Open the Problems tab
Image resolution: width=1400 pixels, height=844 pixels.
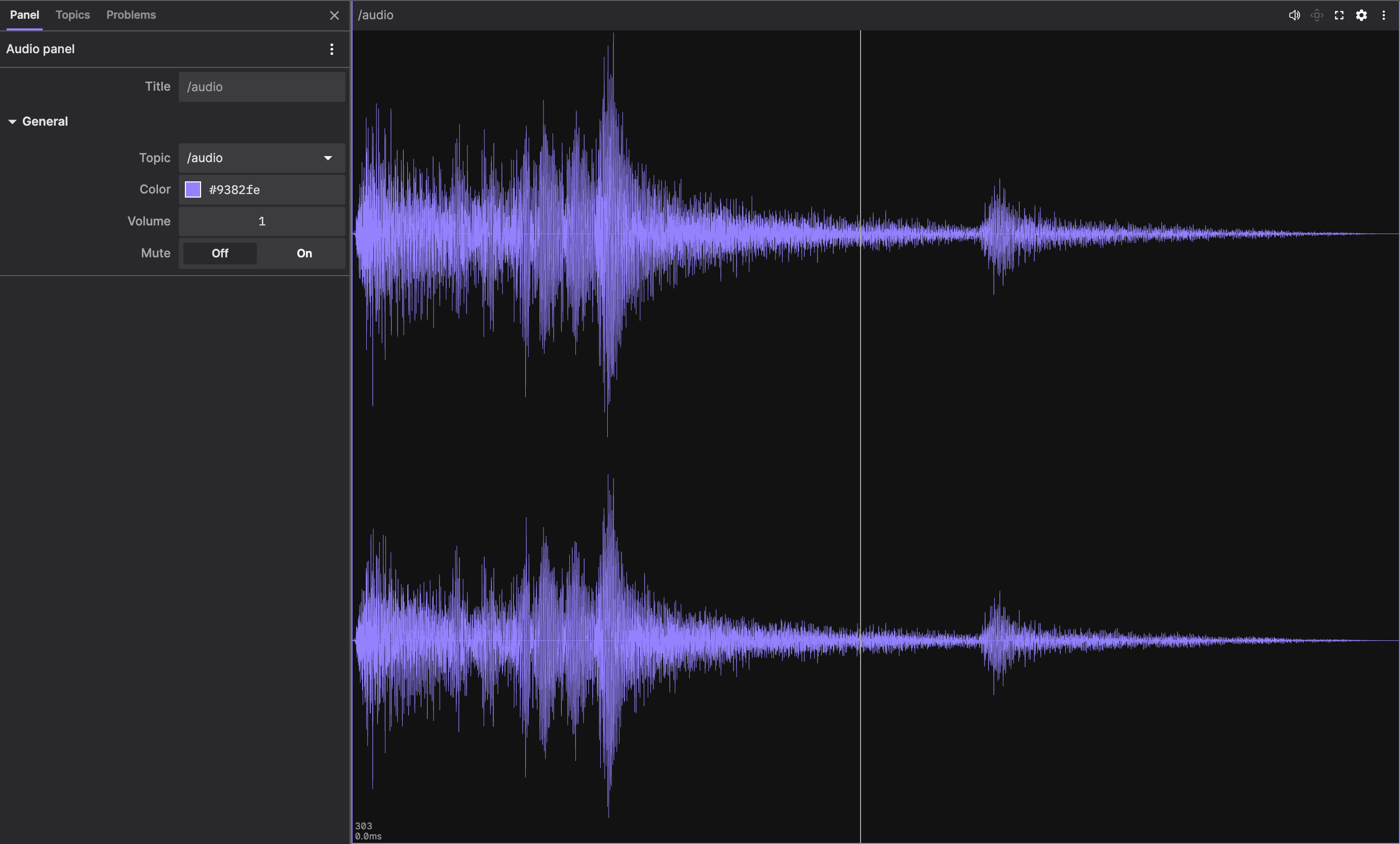click(131, 15)
